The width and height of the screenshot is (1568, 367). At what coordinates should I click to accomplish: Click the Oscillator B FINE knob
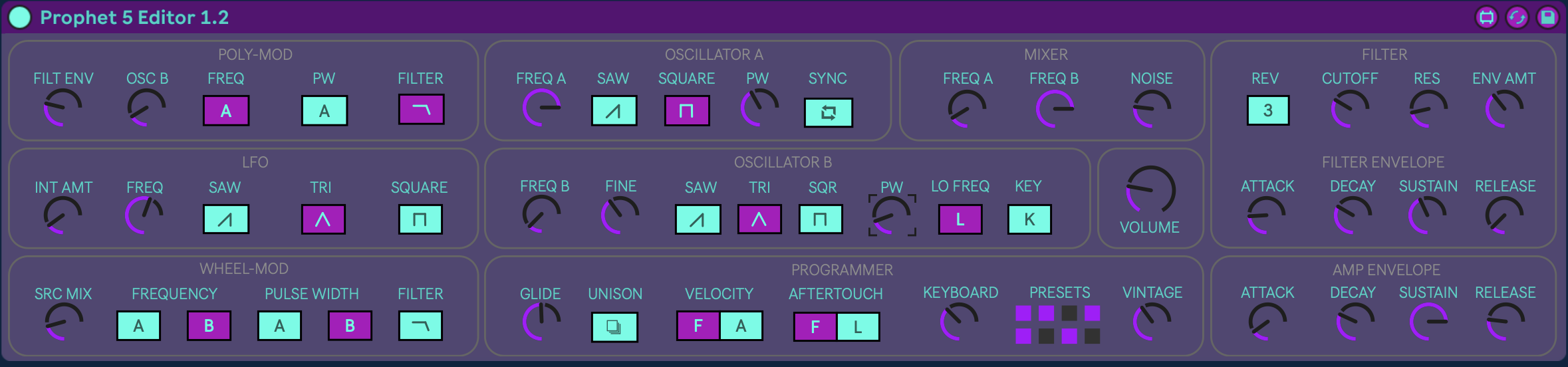[620, 215]
